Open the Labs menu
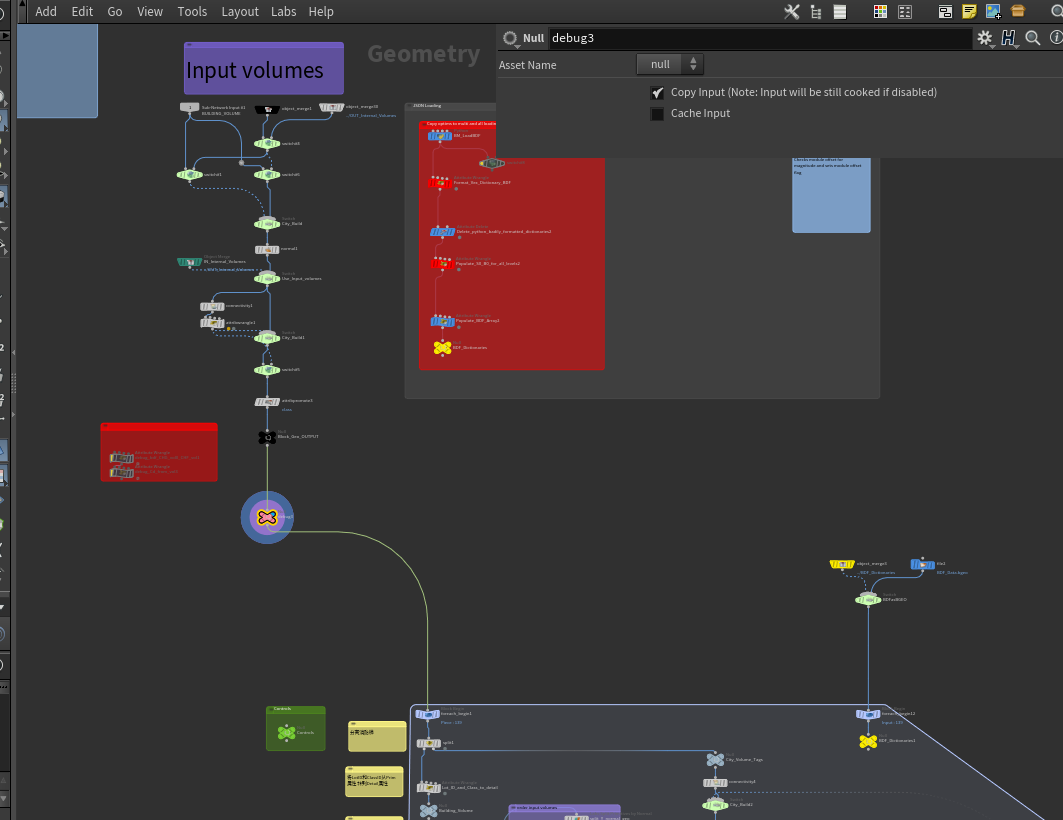This screenshot has height=820, width=1063. (284, 12)
